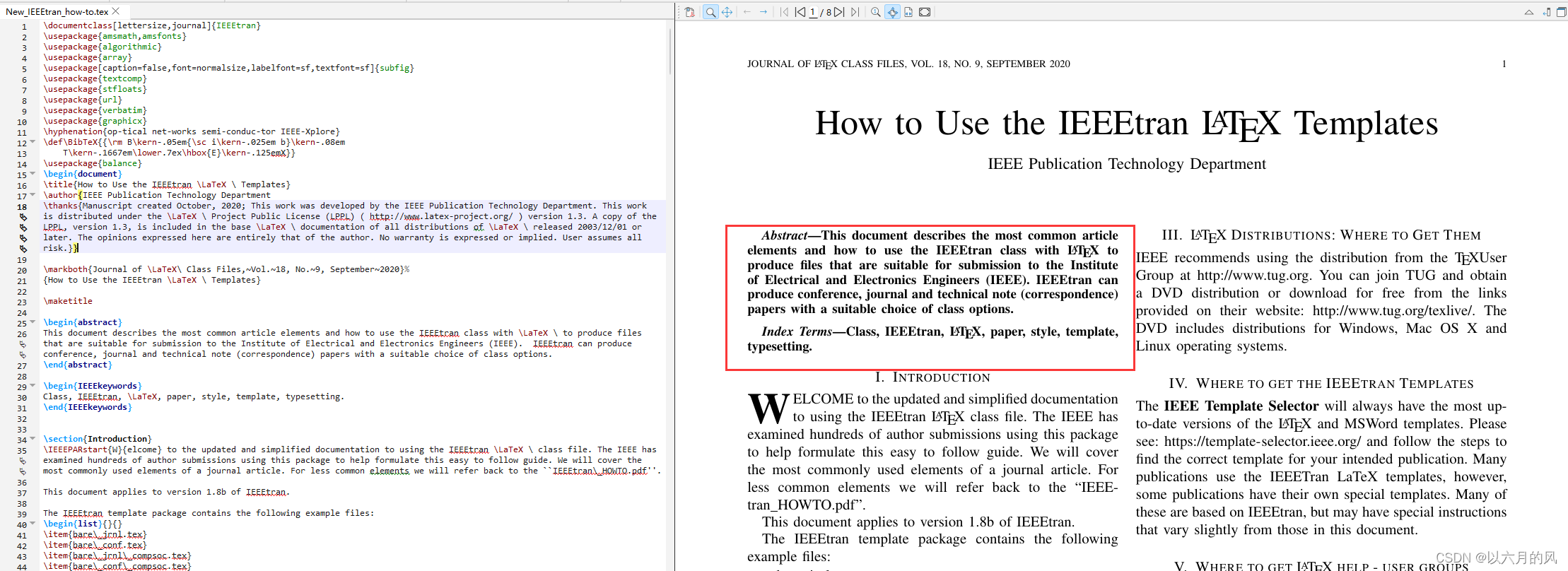Jump to first page of PDF
The image size is (1568, 571).
(784, 12)
